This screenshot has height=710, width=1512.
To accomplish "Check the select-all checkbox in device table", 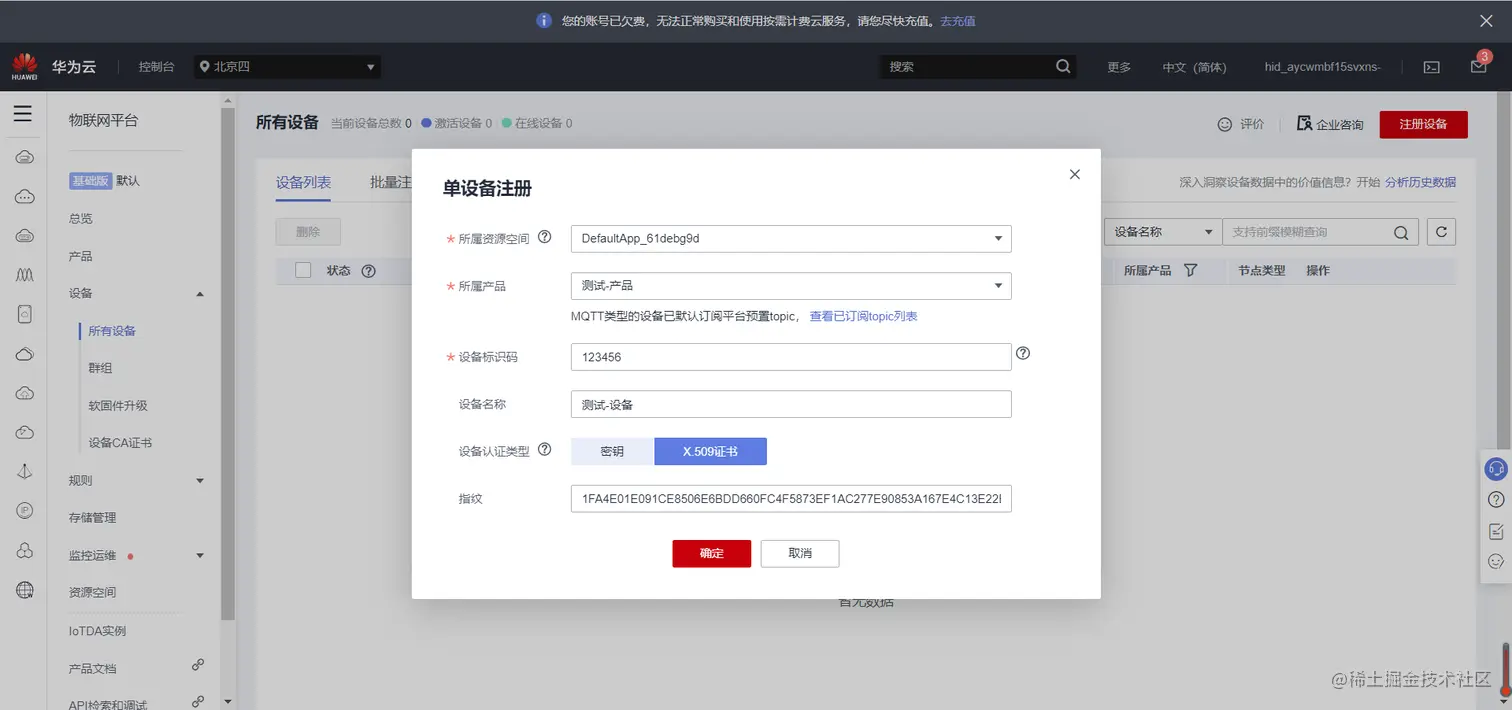I will [x=303, y=270].
